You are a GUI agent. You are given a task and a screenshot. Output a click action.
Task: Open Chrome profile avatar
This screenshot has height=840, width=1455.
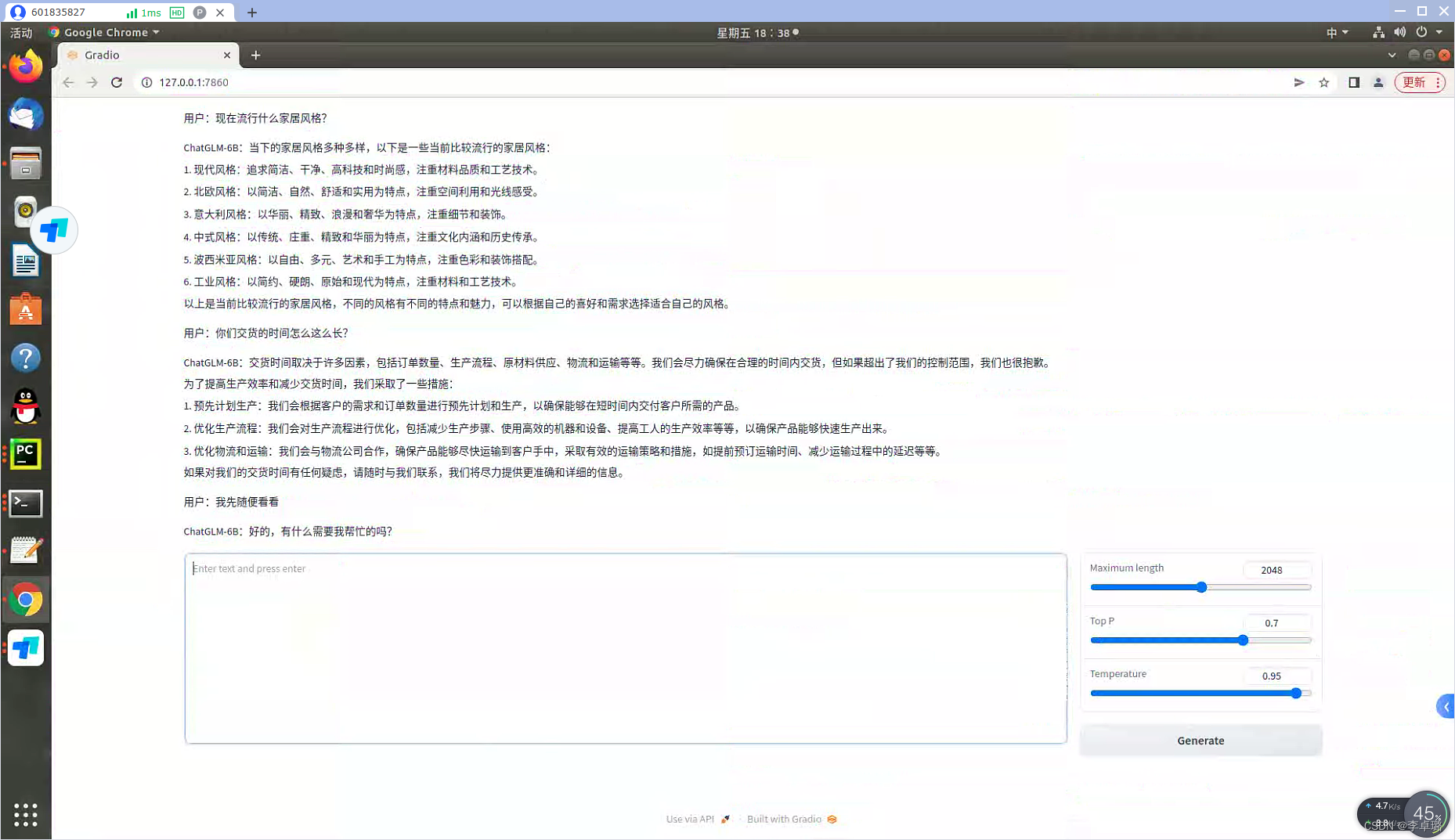[1378, 82]
